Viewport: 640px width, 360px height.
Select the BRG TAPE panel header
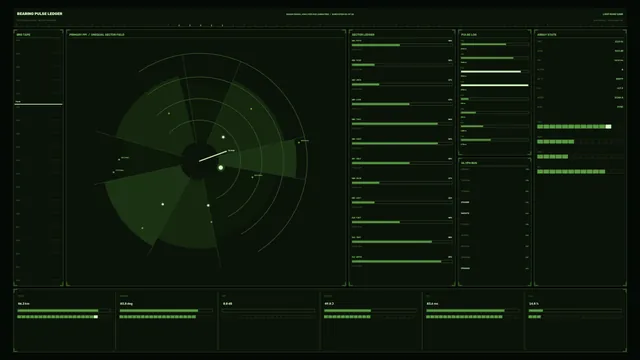(x=23, y=35)
